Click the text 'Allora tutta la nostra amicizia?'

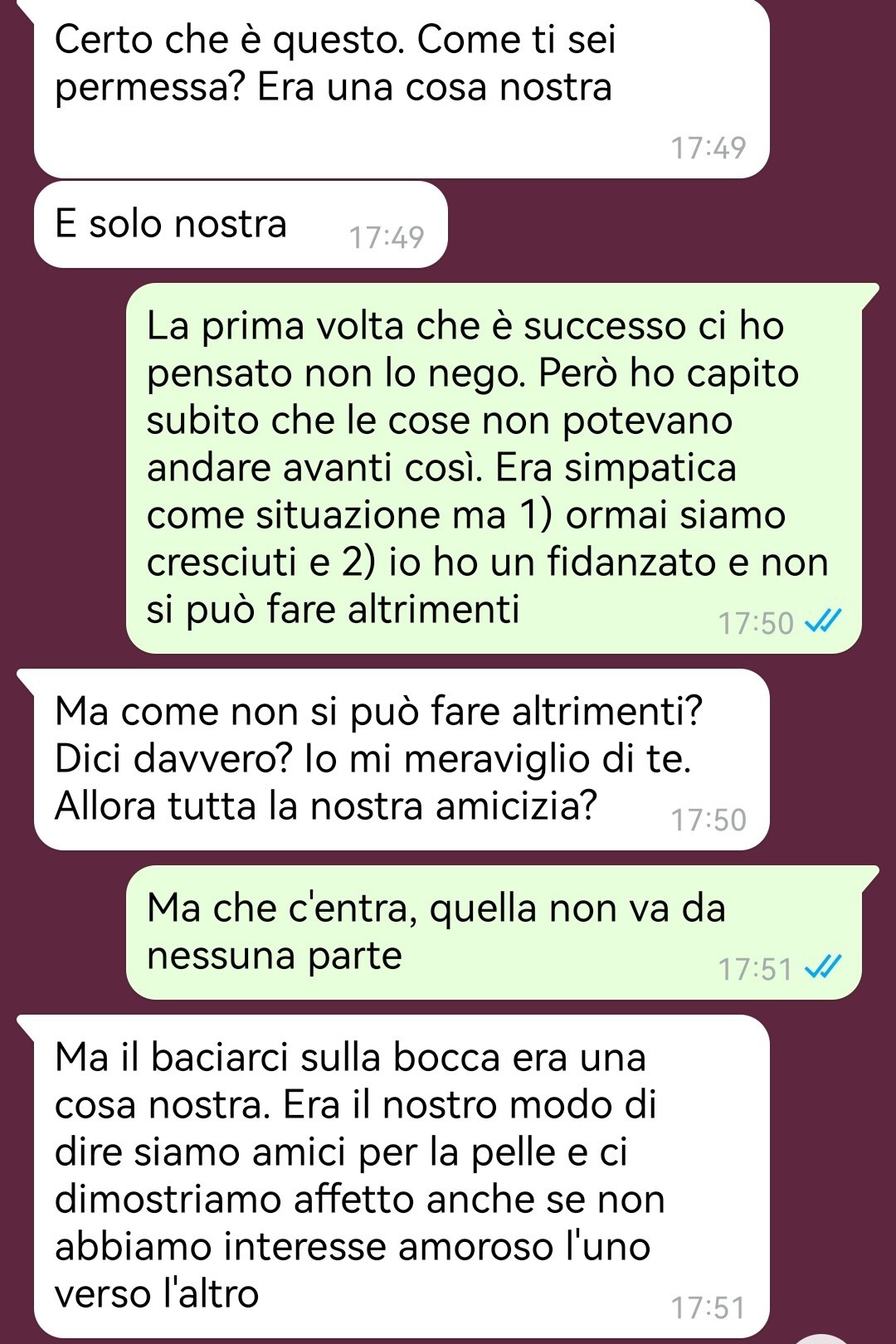[x=326, y=806]
